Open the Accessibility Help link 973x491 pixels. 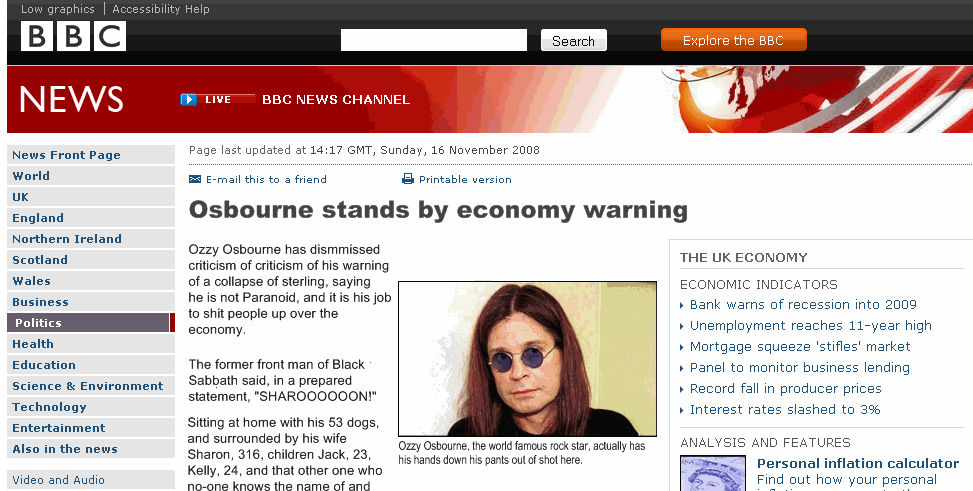(x=161, y=9)
